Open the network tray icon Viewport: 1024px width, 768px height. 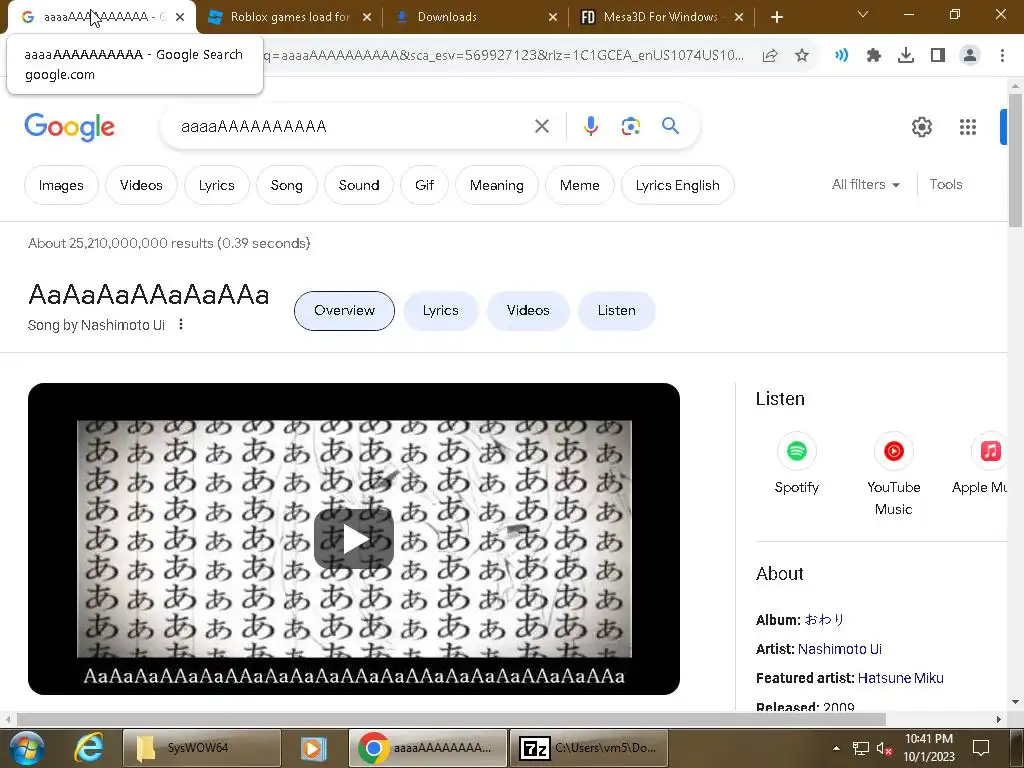[861, 748]
